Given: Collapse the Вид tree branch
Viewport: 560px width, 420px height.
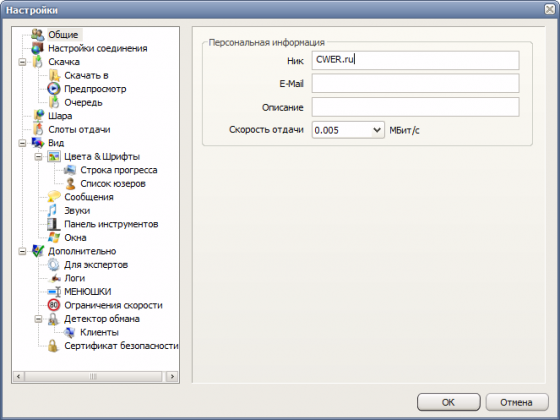Looking at the screenshot, I should [22, 143].
